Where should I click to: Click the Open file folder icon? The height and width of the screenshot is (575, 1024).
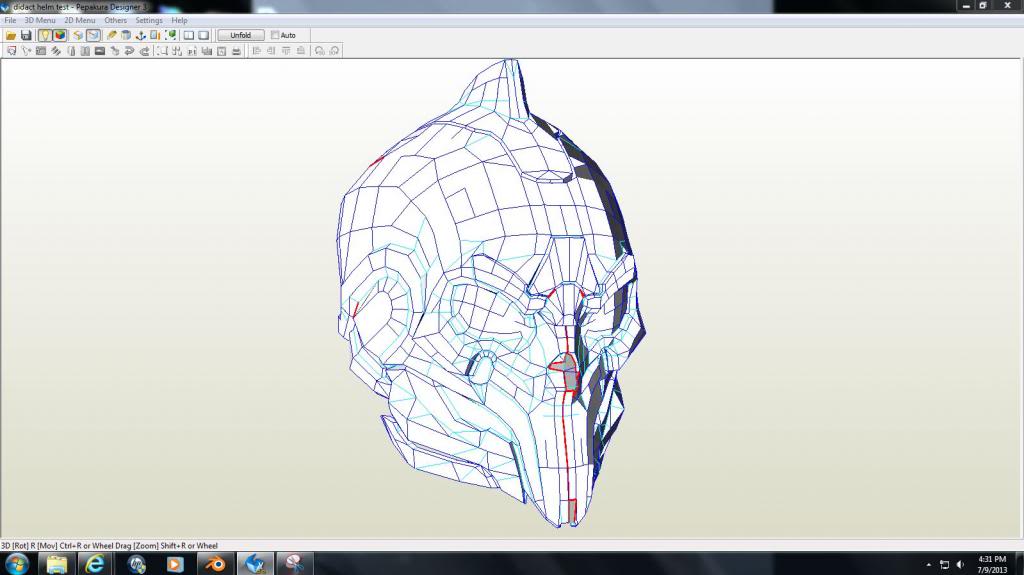click(x=11, y=35)
